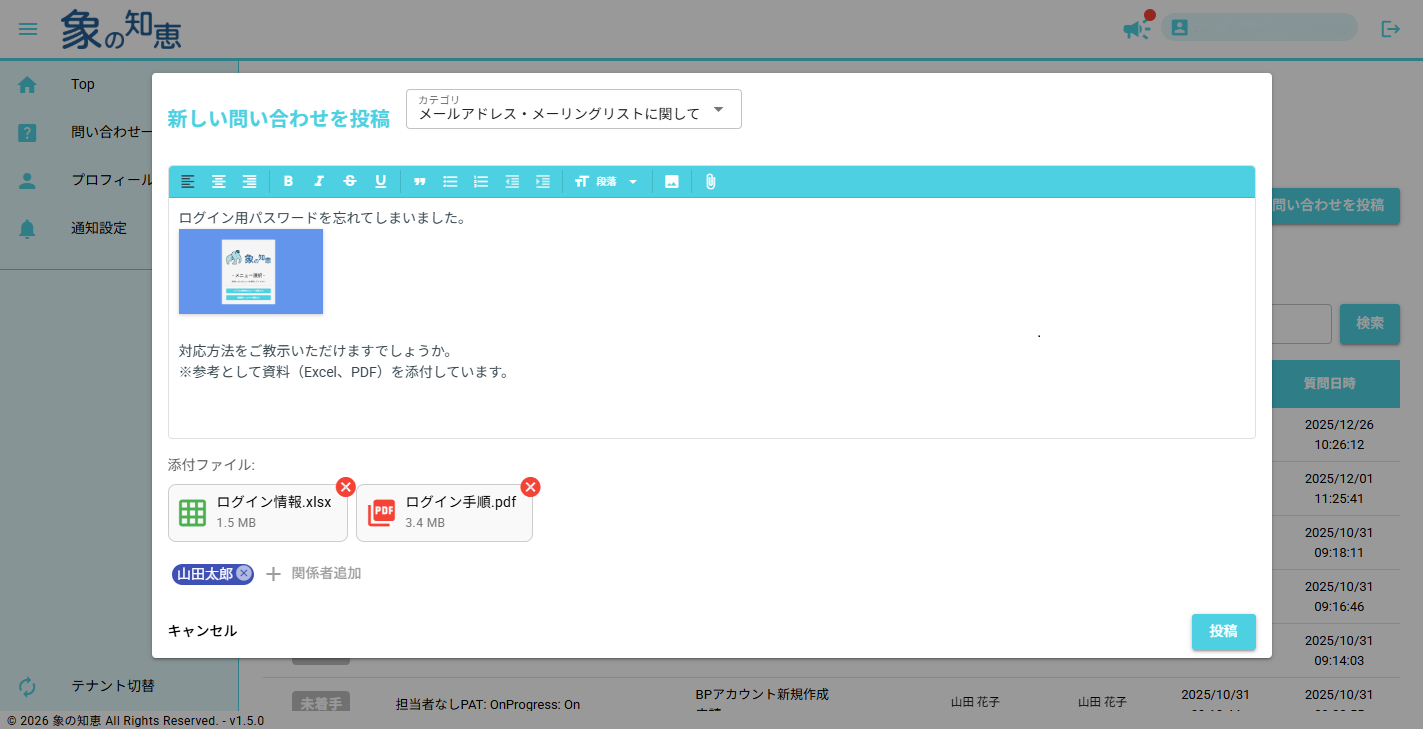Click the insert image icon
Screen dimensions: 1423x729
pos(672,181)
